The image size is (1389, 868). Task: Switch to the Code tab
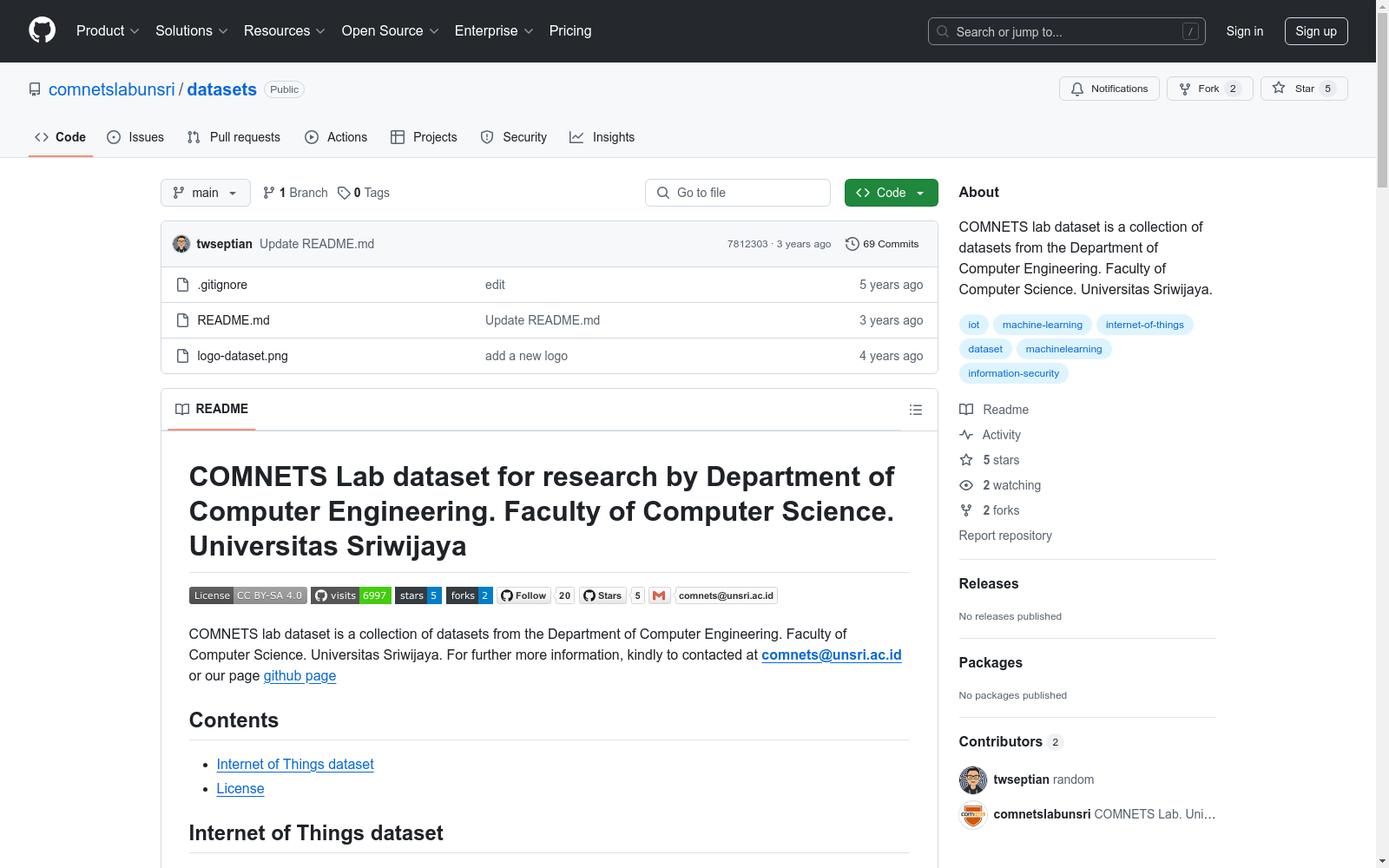tap(60, 137)
